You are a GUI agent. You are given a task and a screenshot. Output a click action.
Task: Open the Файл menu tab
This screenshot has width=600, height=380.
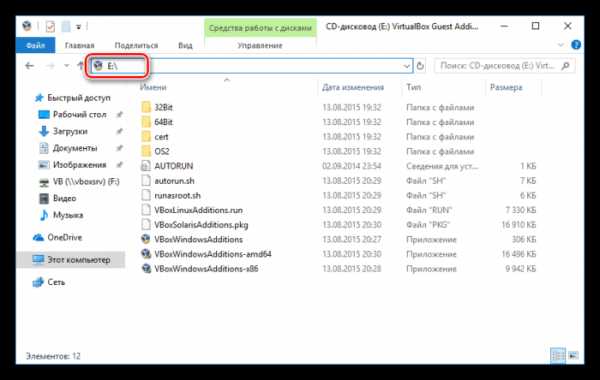click(35, 45)
